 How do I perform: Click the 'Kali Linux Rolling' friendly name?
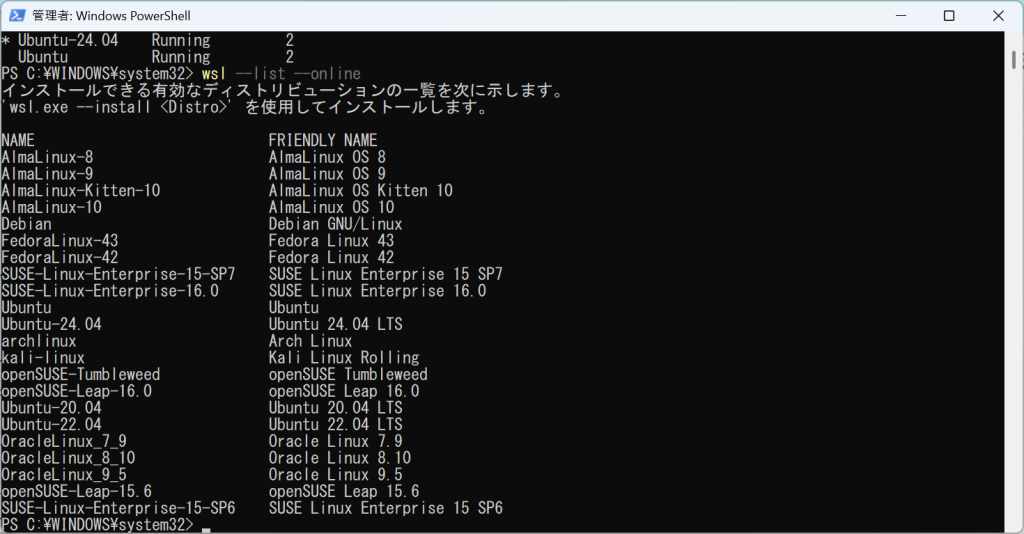tap(344, 357)
